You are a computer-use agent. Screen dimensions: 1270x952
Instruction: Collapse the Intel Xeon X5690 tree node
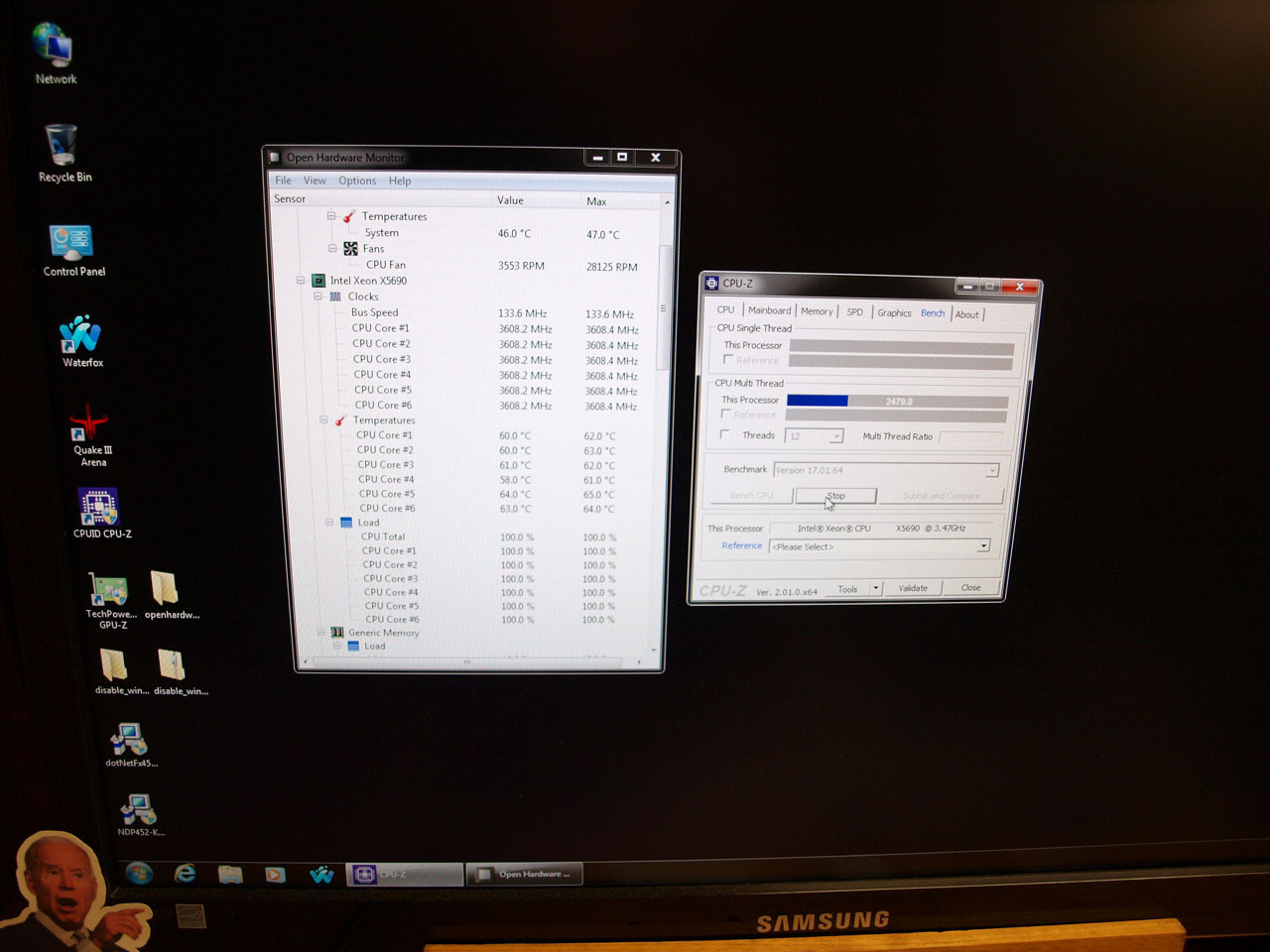[x=301, y=281]
